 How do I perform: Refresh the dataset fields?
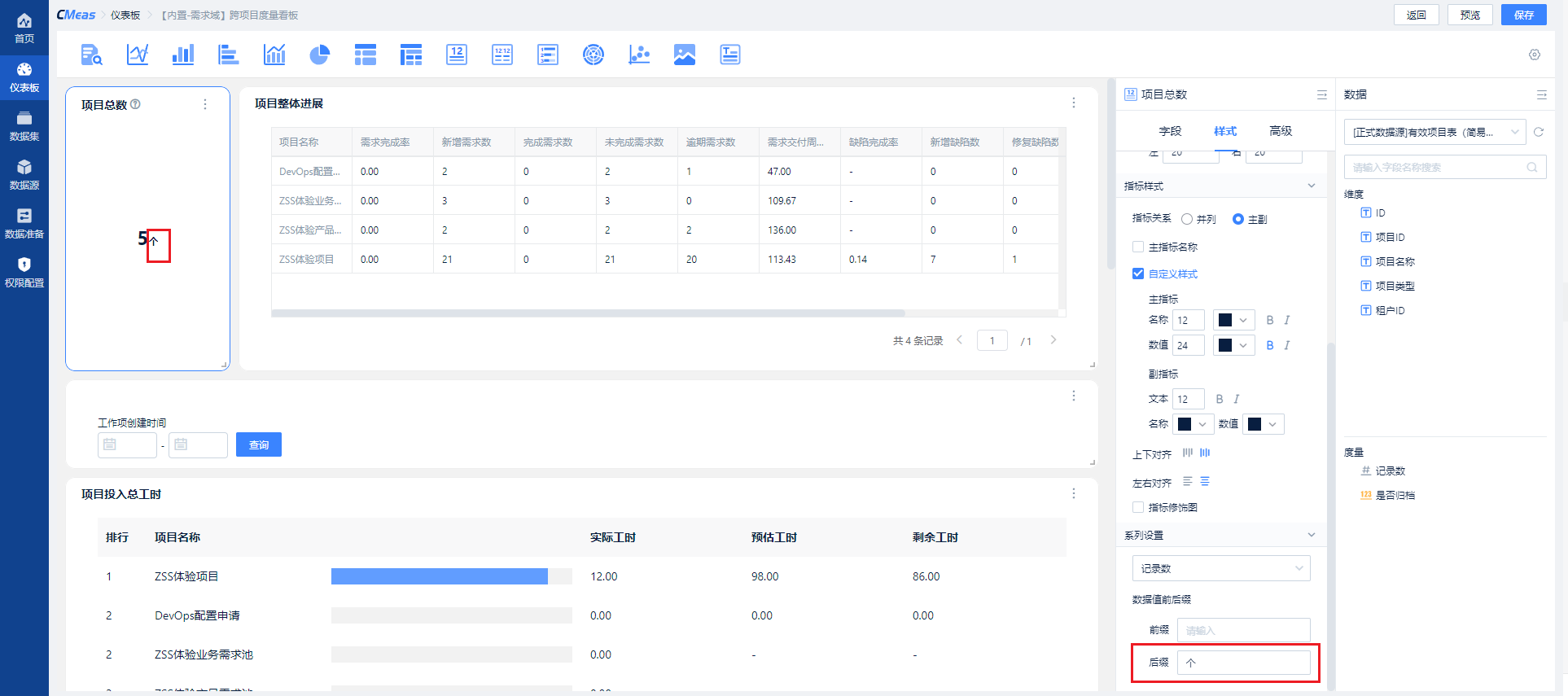1539,132
